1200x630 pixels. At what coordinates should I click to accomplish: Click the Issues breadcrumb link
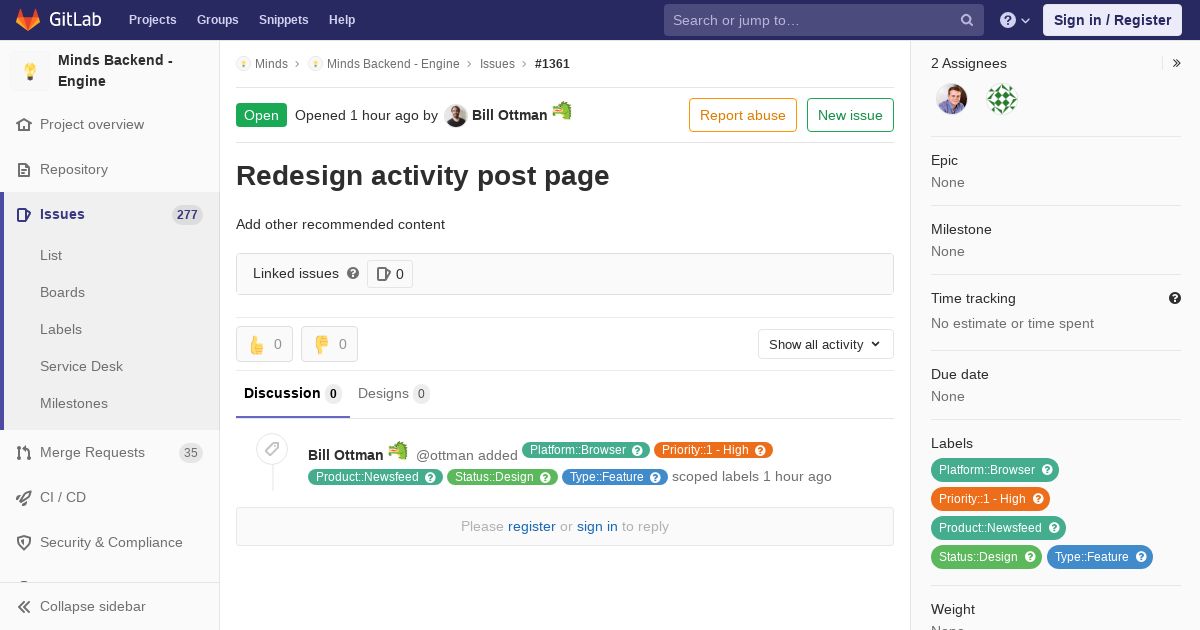click(x=497, y=64)
